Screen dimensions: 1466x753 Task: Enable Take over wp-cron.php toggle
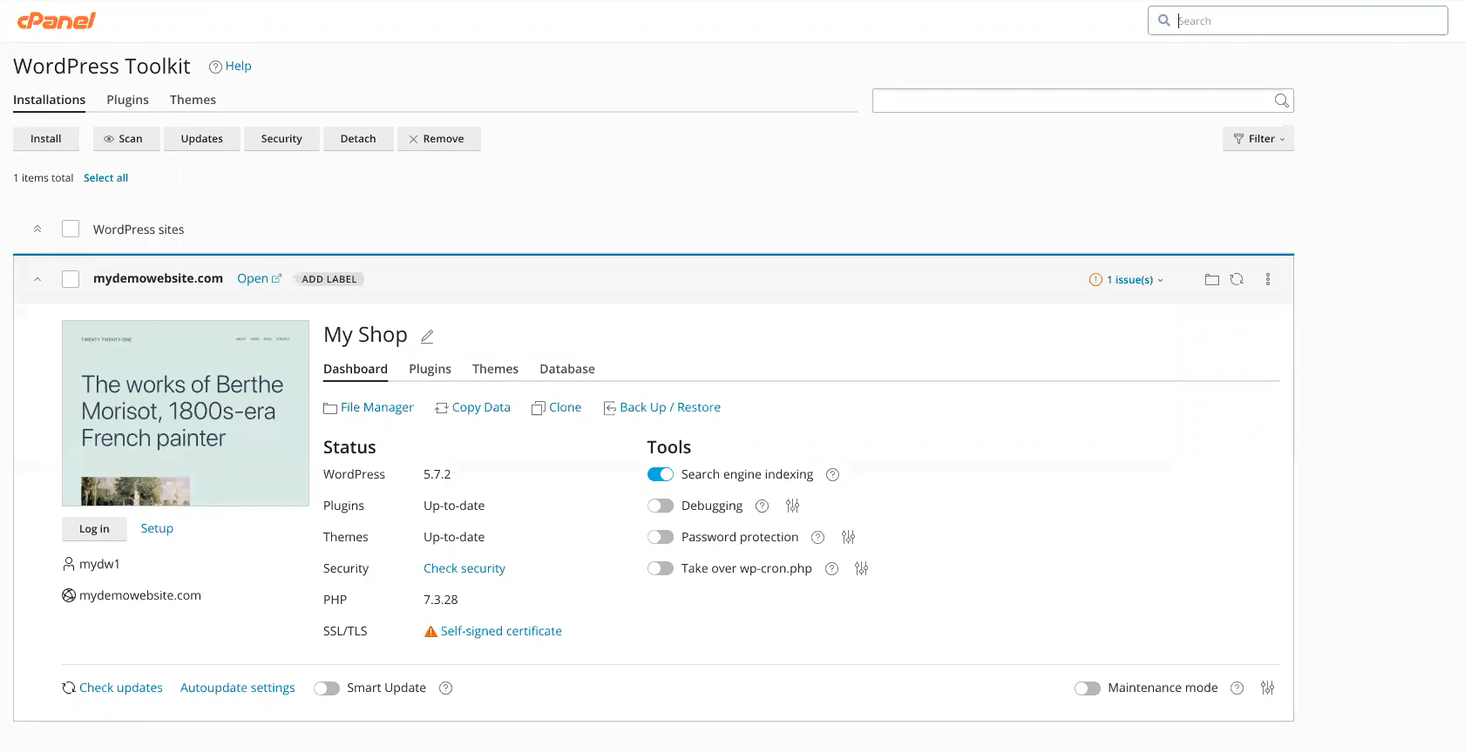pyautogui.click(x=660, y=569)
